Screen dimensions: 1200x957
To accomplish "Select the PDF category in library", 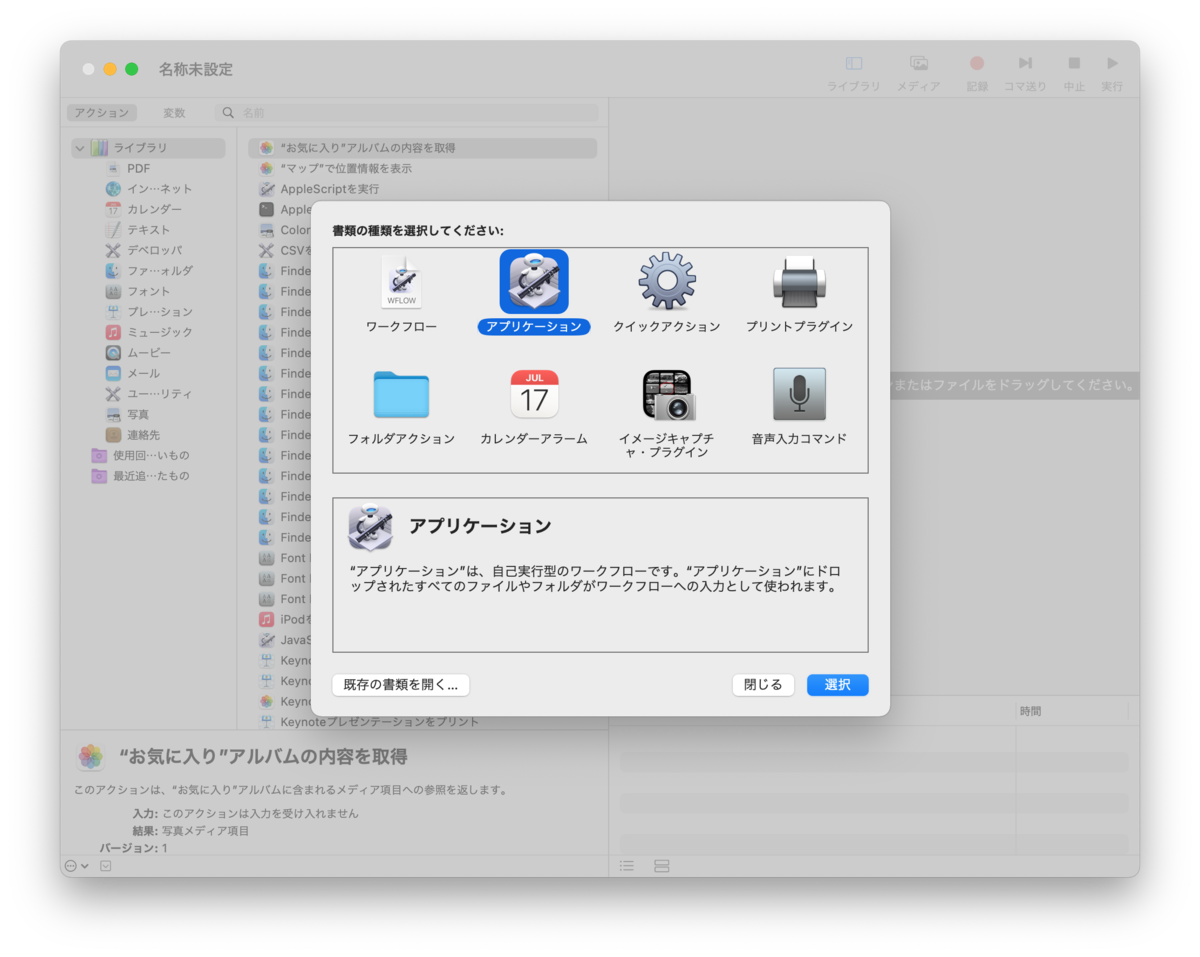I will tap(139, 168).
